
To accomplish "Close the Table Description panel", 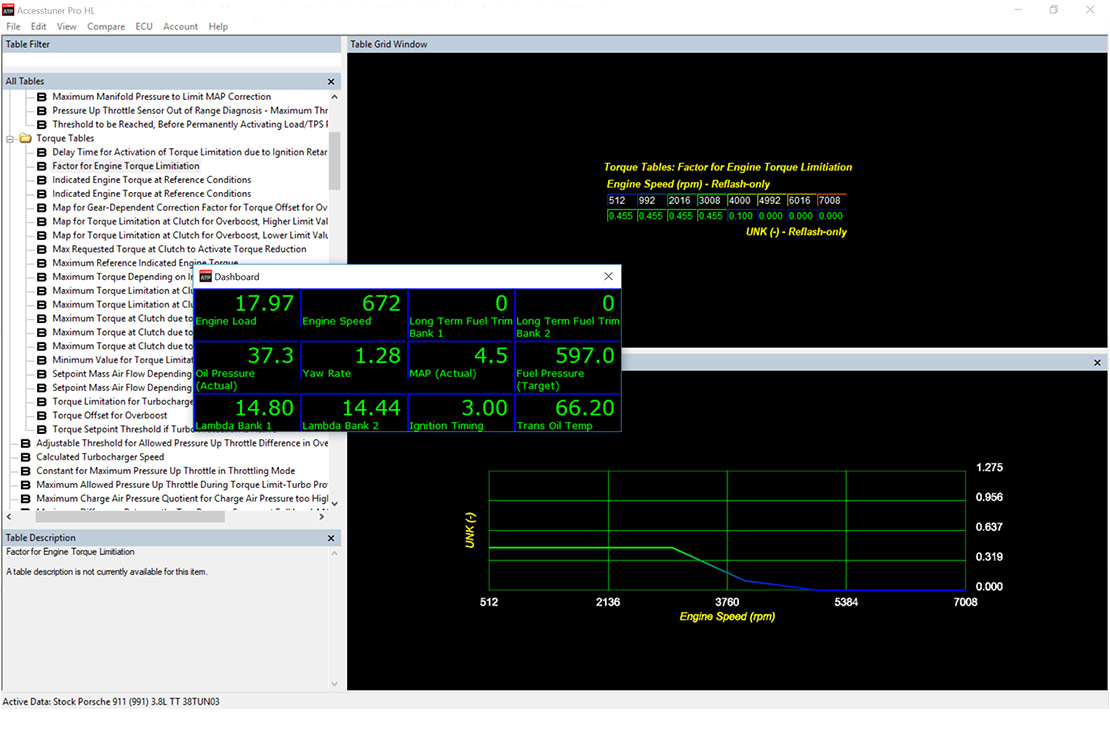I will [331, 538].
